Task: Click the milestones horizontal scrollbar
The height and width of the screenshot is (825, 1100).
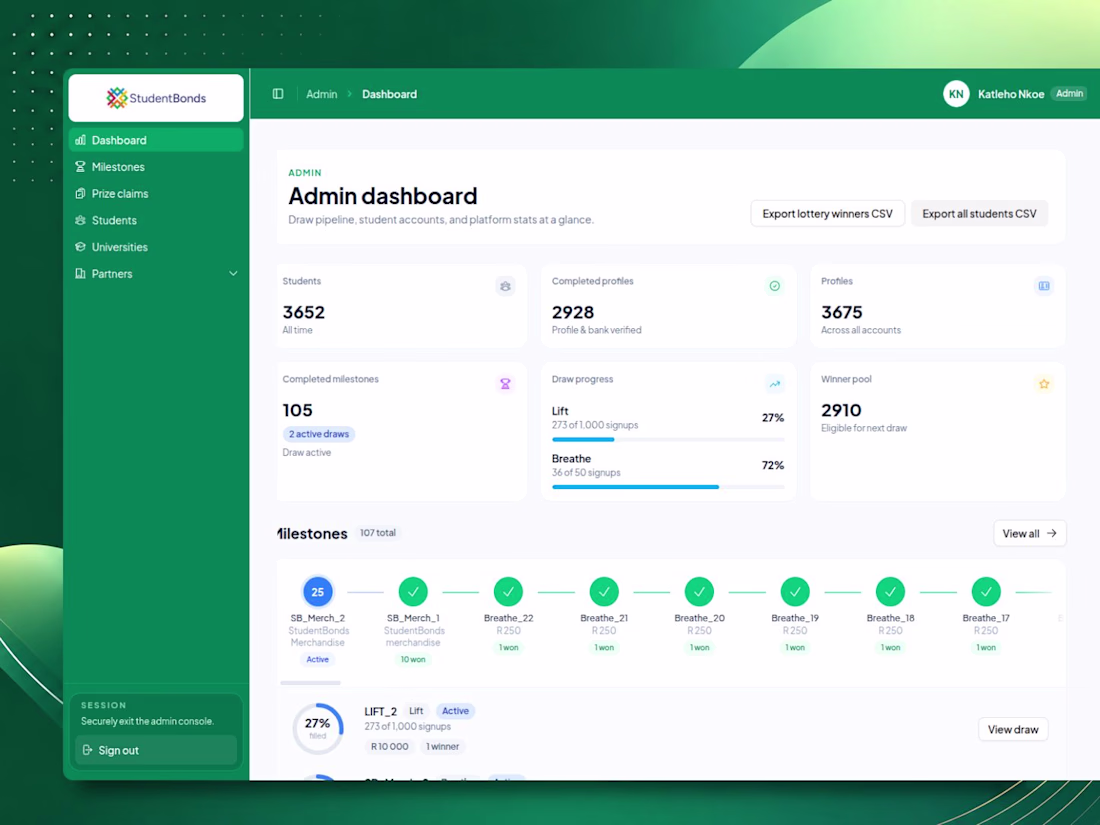Action: [310, 683]
